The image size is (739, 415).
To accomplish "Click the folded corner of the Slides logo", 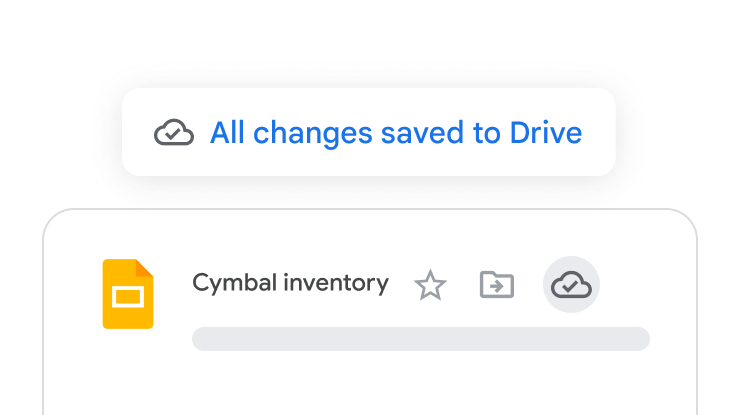I will click(145, 268).
